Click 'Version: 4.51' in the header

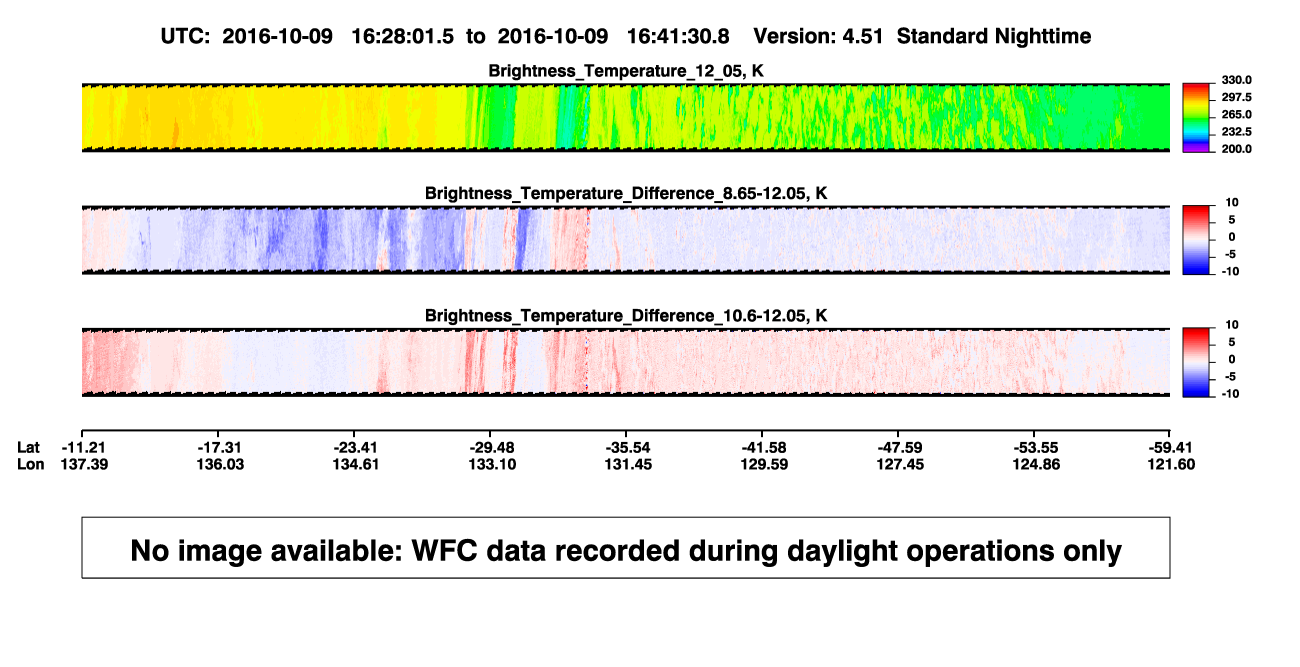click(818, 36)
